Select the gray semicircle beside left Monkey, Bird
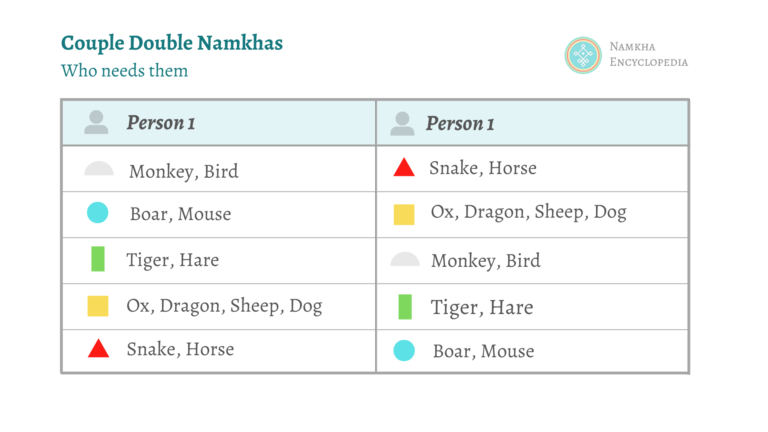The height and width of the screenshot is (432, 768). coord(98,168)
